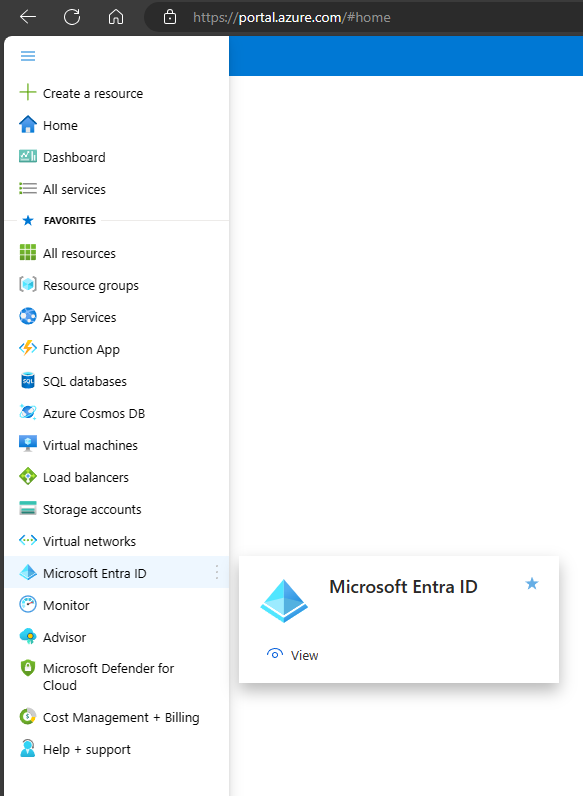Open All services
583x796 pixels.
[74, 189]
